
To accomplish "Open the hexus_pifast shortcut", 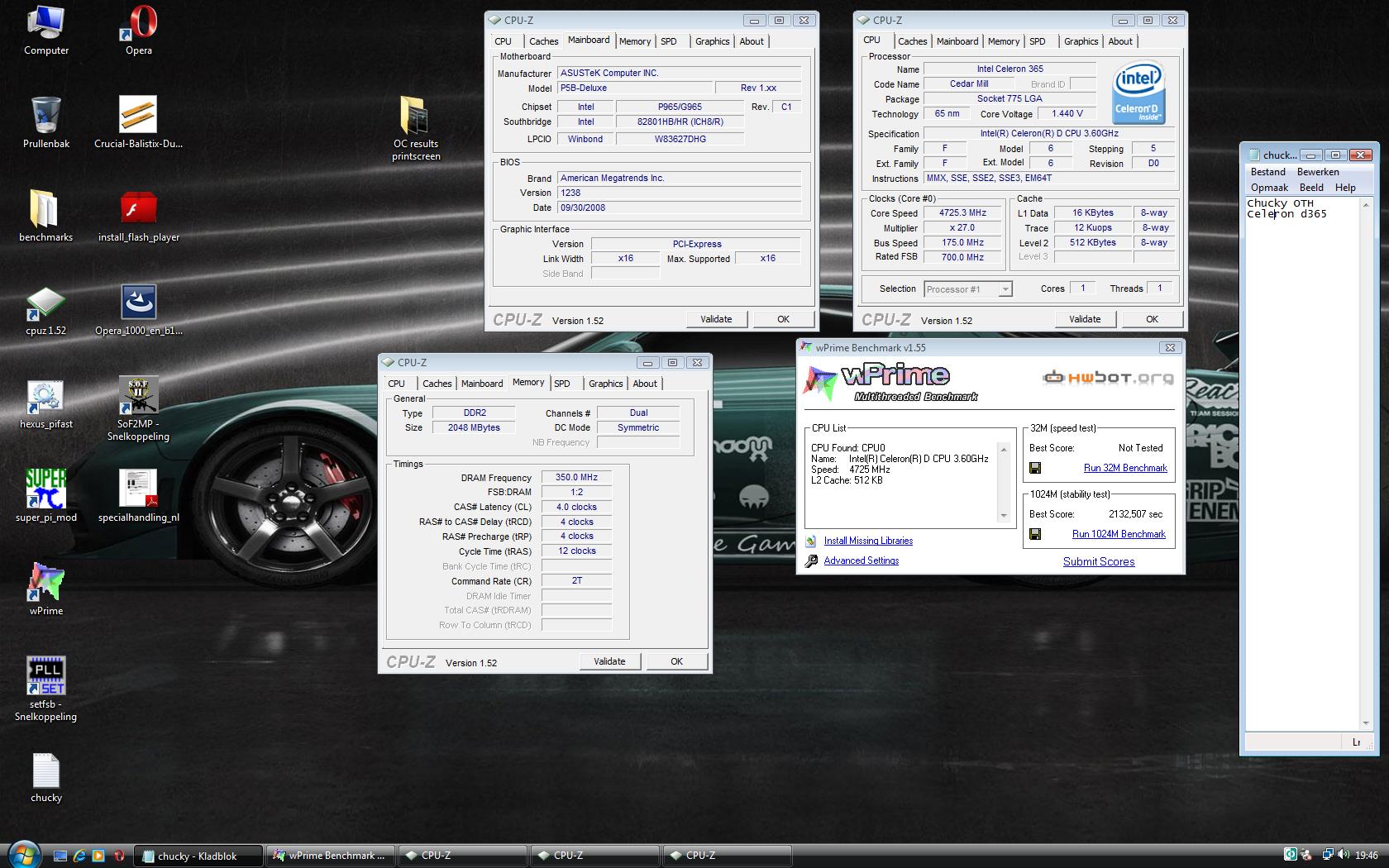I will coord(46,403).
